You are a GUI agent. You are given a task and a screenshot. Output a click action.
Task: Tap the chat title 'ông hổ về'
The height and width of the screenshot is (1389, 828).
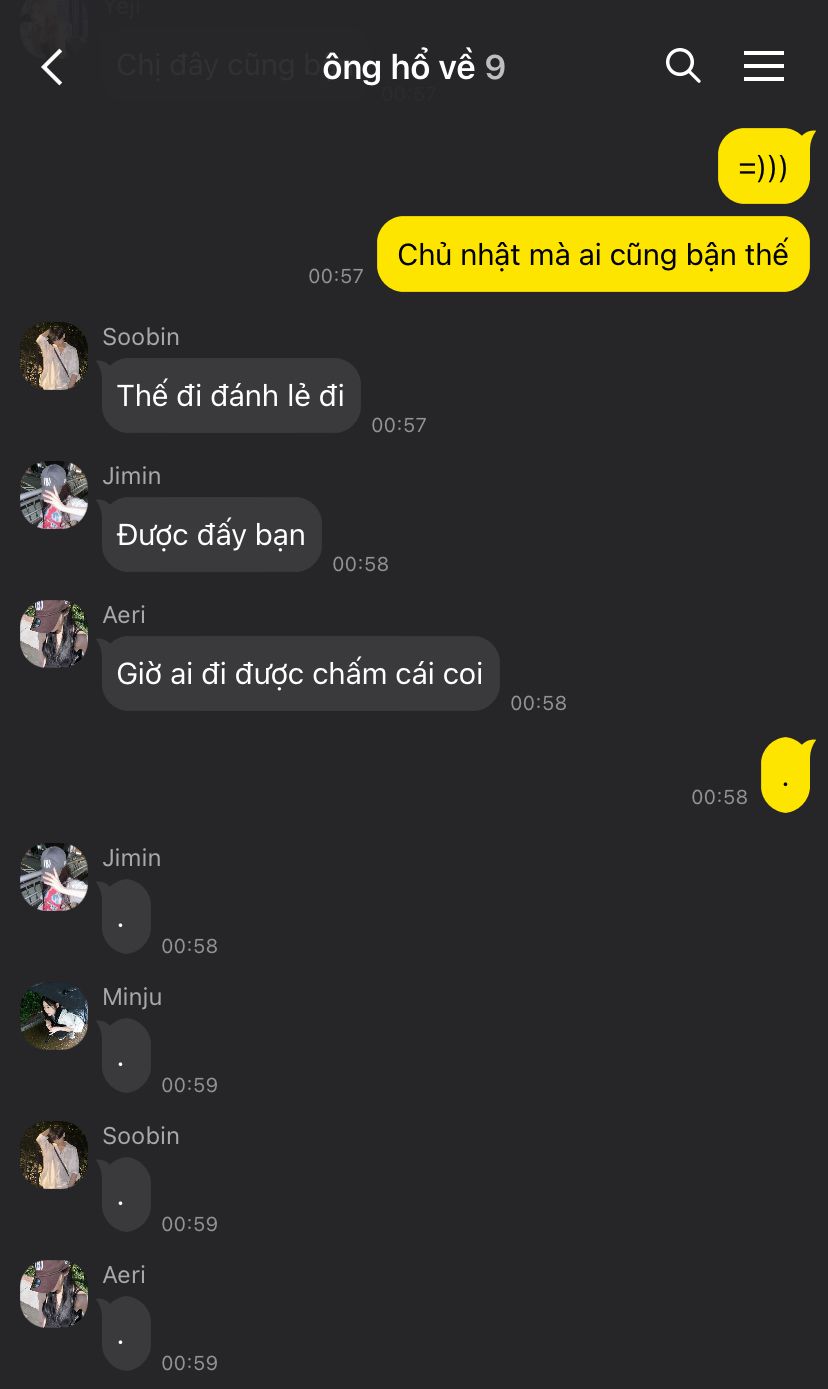click(x=399, y=67)
